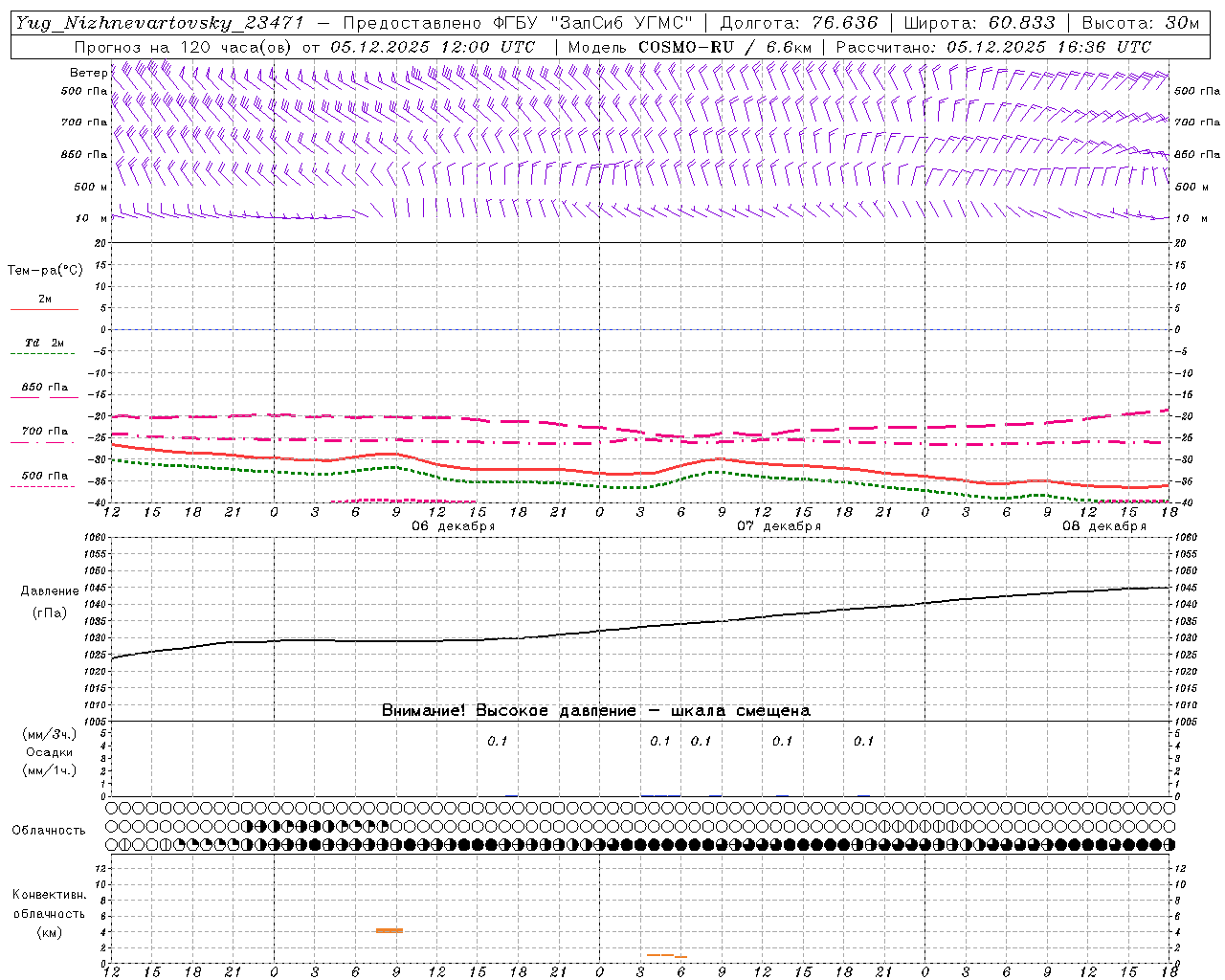Click the '07 декабря' date label
This screenshot has height=980, width=1225.
(779, 526)
